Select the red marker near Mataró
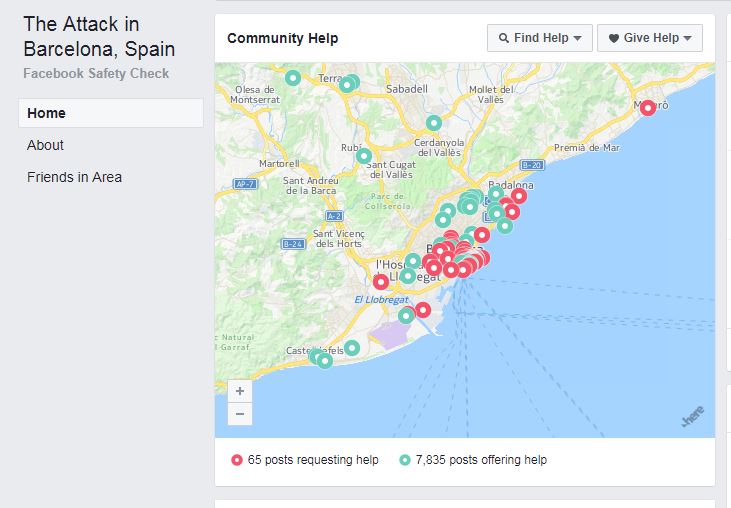The height and width of the screenshot is (508, 731). (x=648, y=108)
